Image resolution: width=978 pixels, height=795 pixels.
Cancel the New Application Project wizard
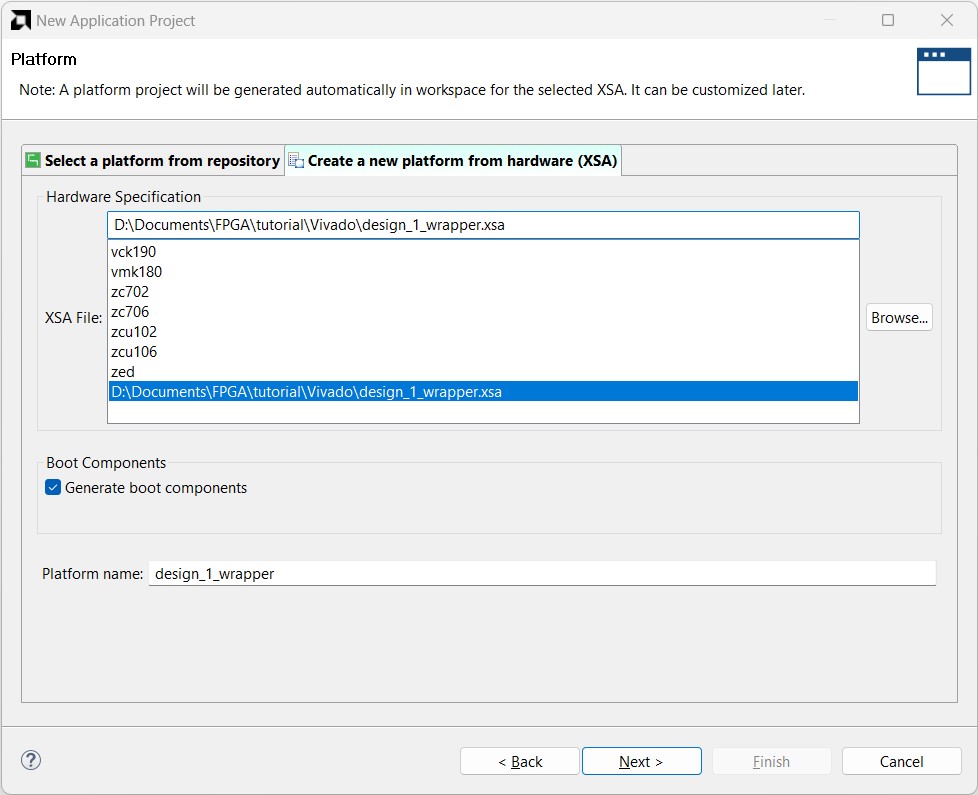point(901,761)
